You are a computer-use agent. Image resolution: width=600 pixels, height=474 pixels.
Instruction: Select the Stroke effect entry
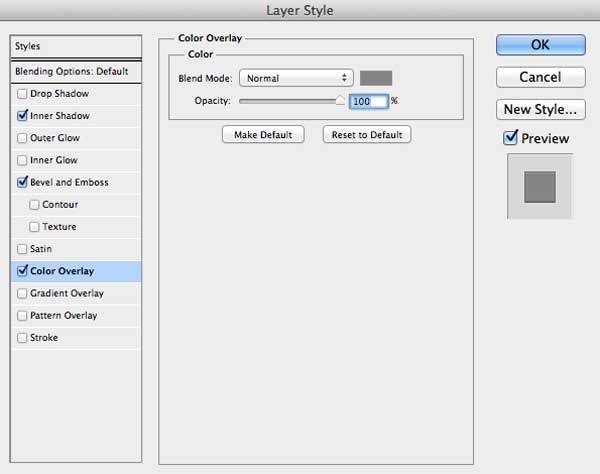coord(76,338)
